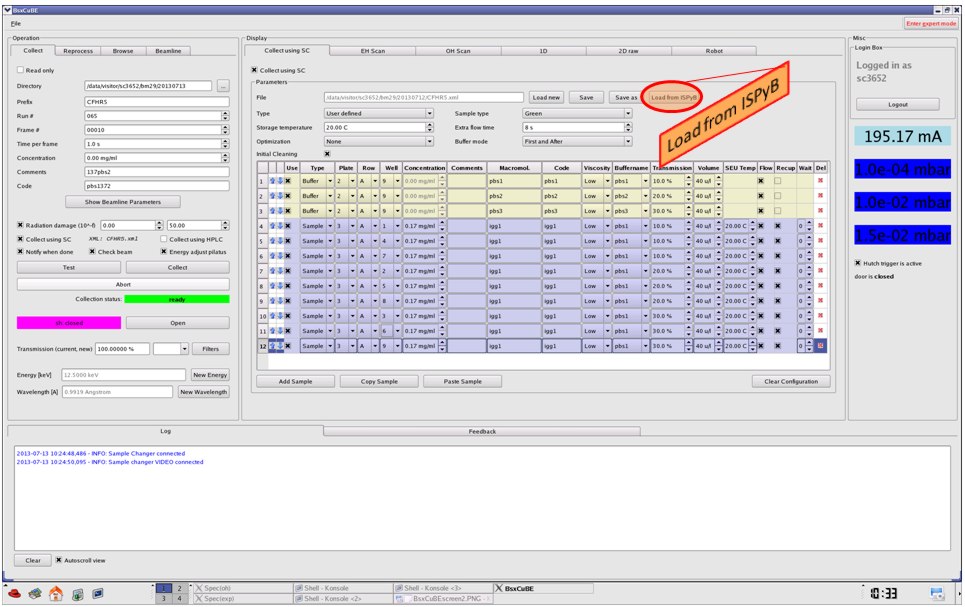Switch to the Reprocess tab
This screenshot has width=965, height=607.
tap(78, 50)
